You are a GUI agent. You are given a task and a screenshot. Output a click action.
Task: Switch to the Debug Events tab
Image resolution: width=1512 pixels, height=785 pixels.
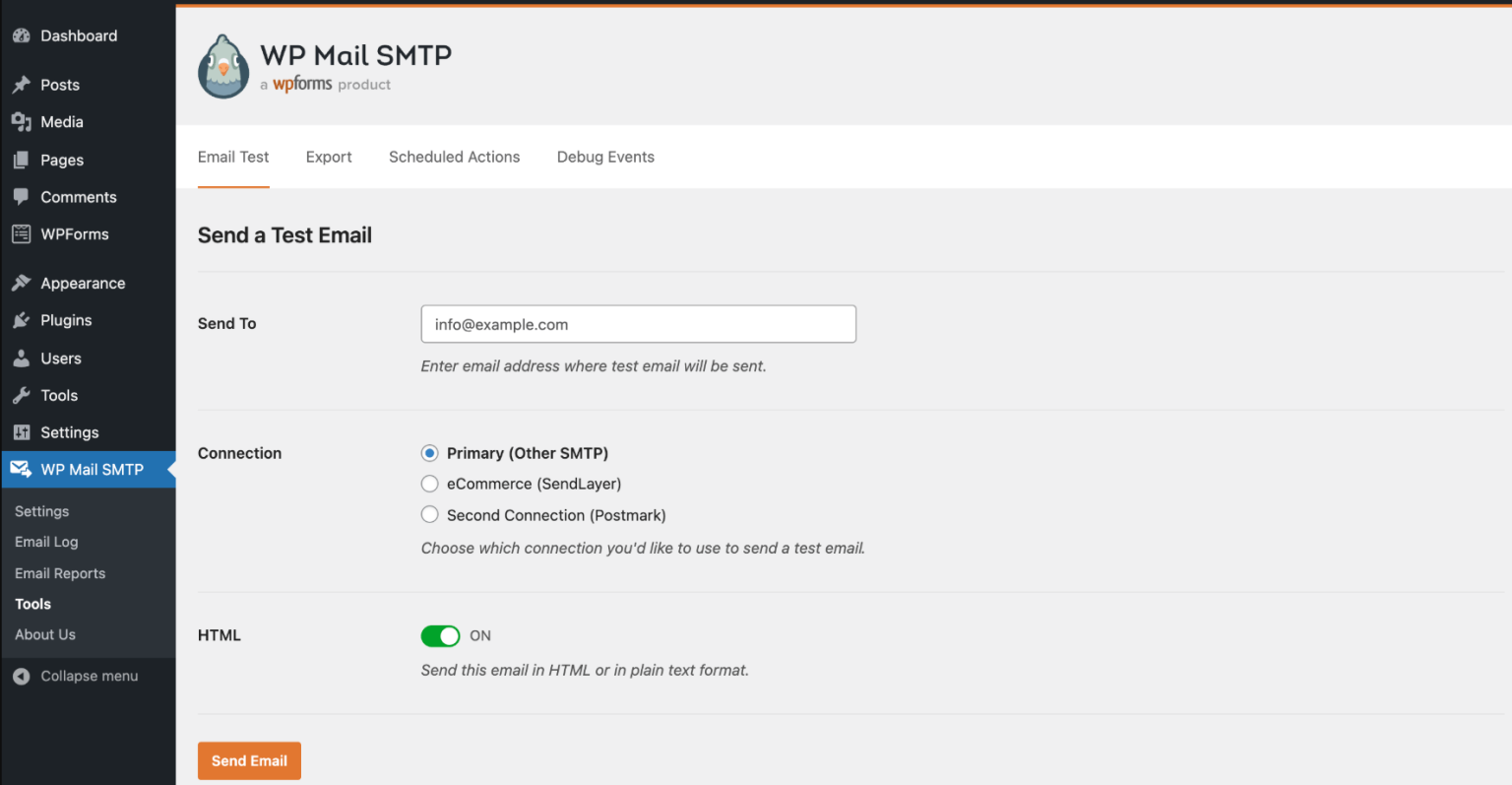click(604, 157)
